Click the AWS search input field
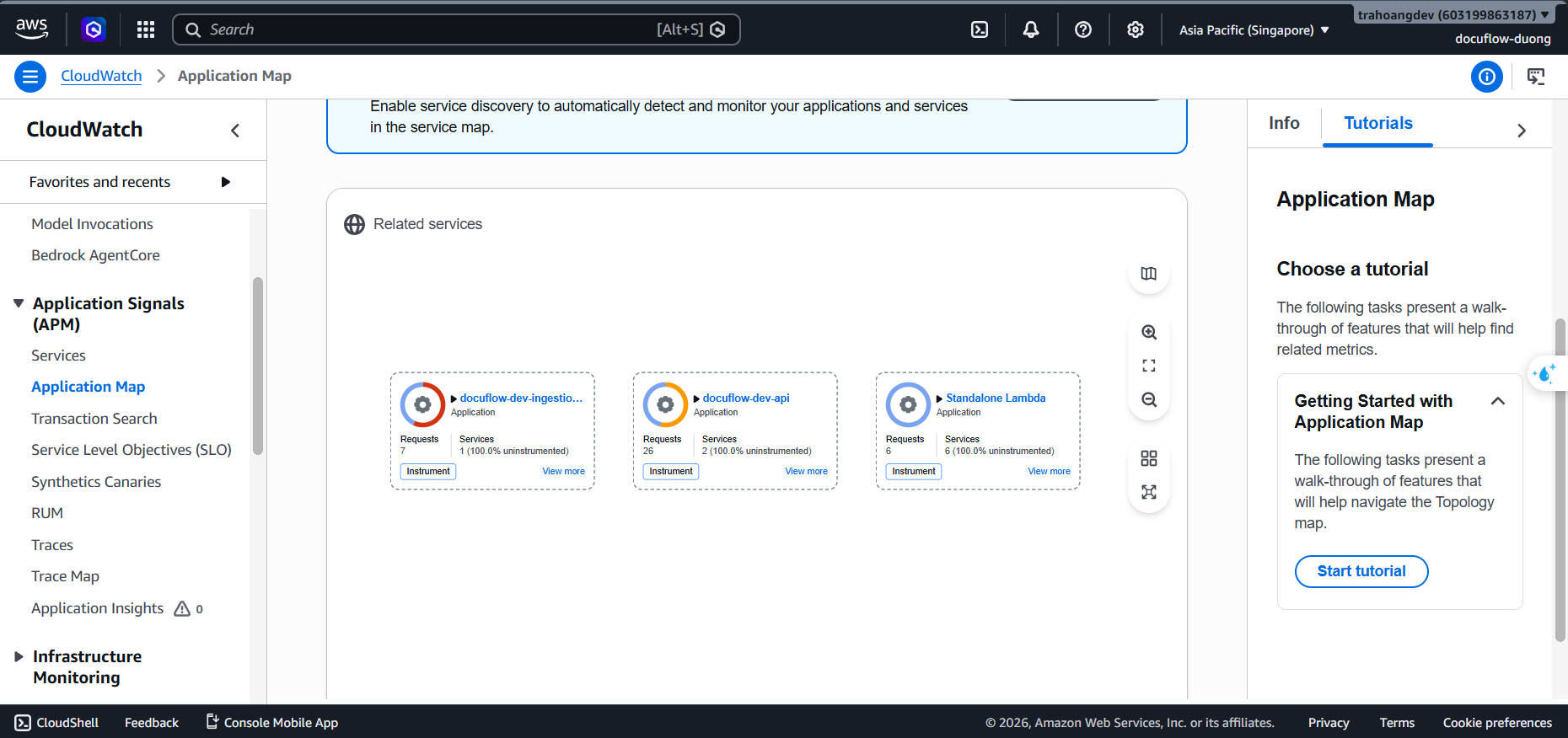 [456, 29]
